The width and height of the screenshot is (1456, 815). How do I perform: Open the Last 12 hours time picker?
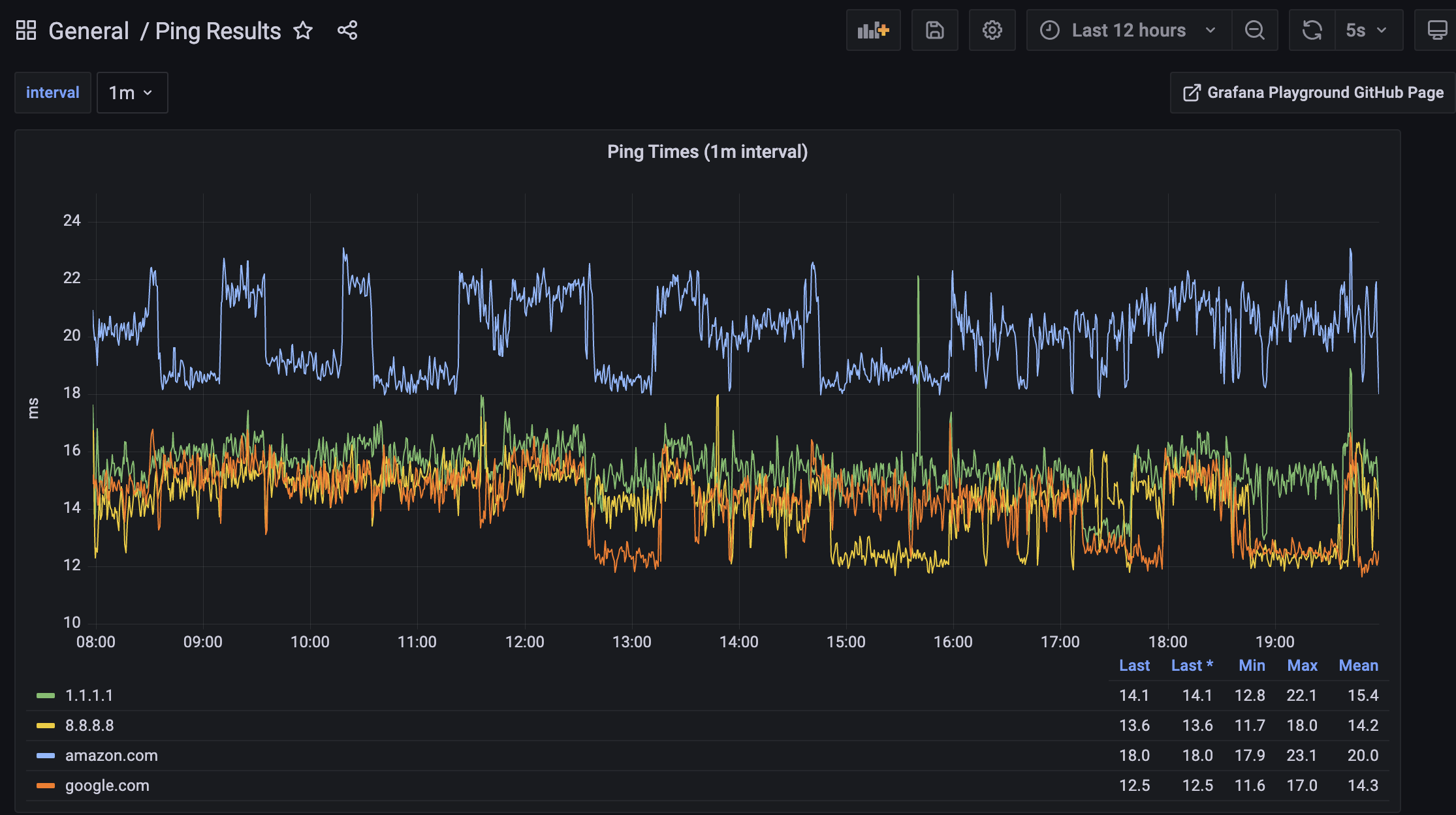click(x=1128, y=31)
